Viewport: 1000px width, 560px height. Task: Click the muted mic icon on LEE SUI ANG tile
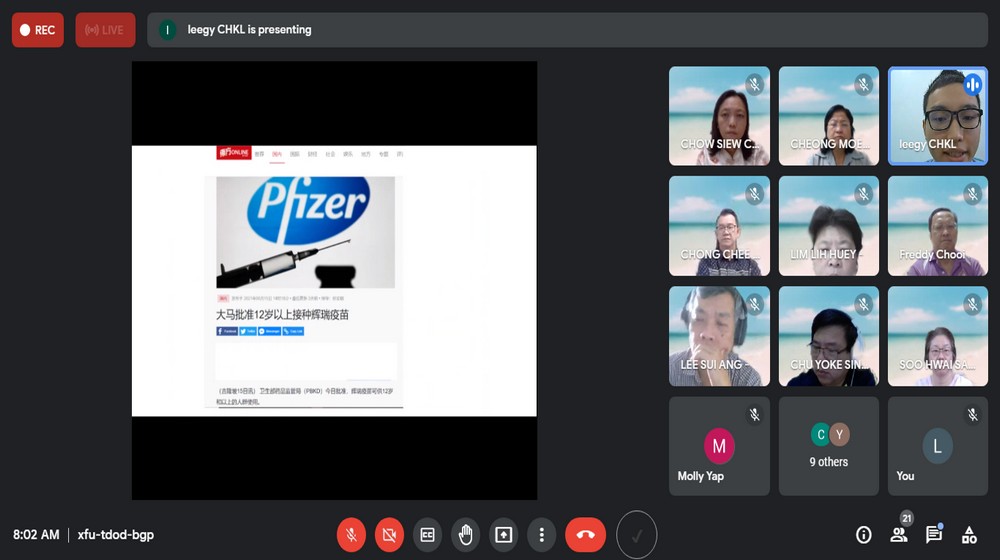tap(754, 304)
